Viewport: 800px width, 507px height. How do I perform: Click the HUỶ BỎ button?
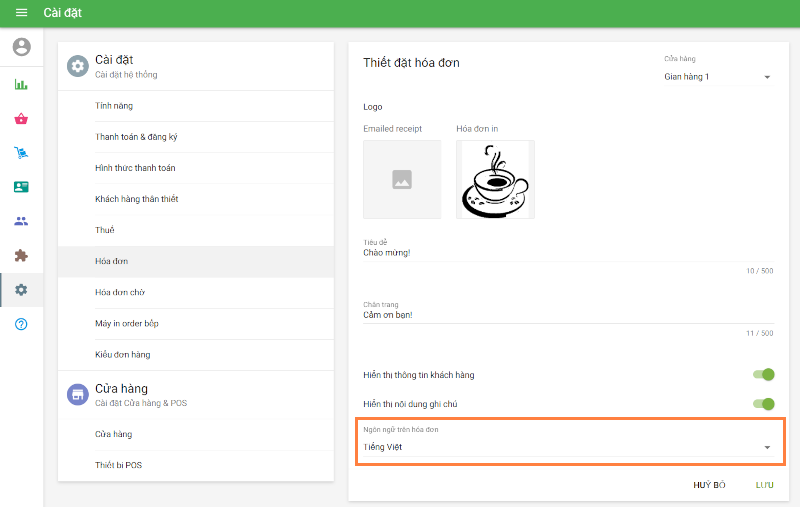(x=709, y=484)
